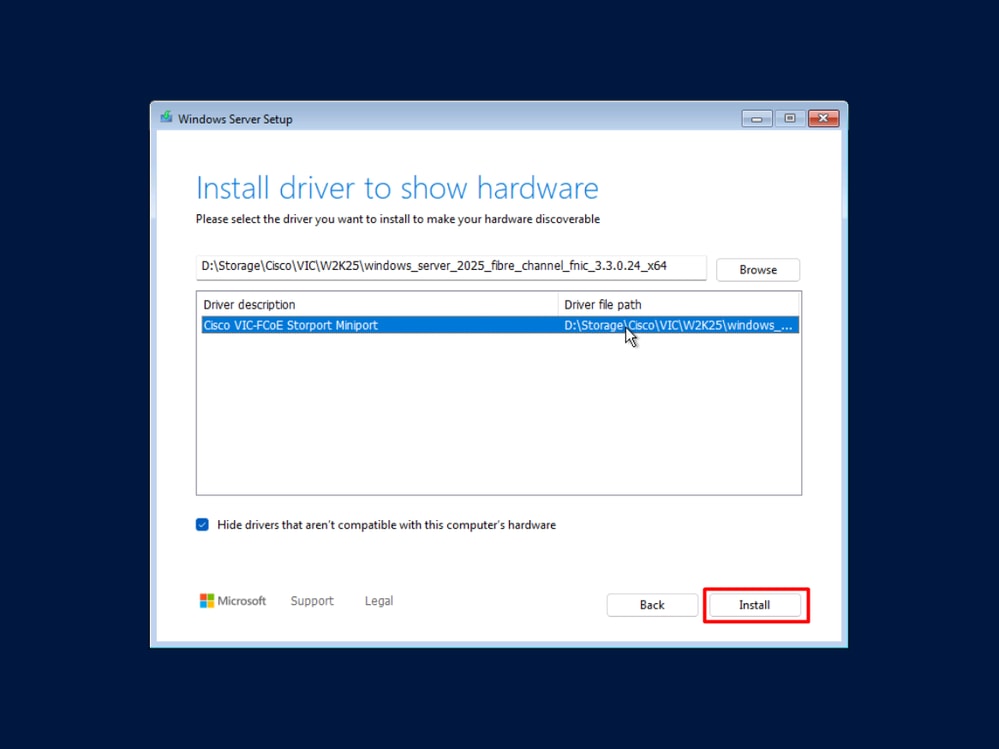Click the Windows Server Setup title bar icon
Viewport: 999px width, 749px height.
[x=165, y=117]
